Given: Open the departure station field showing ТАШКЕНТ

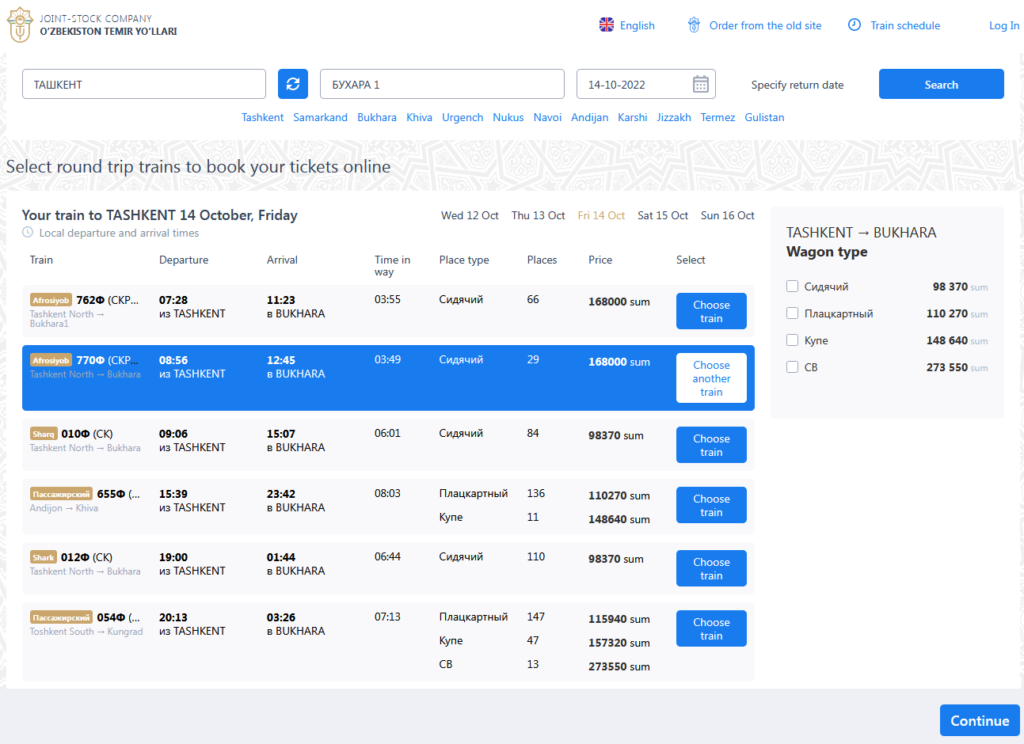Looking at the screenshot, I should [143, 83].
